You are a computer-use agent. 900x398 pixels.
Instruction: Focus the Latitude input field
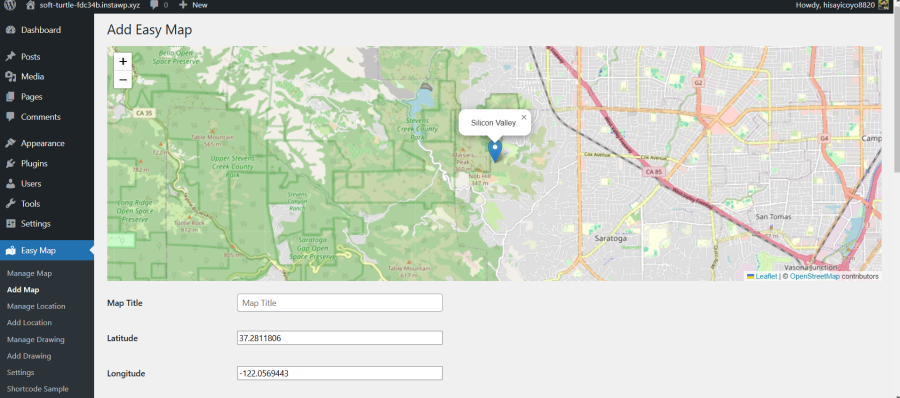pos(340,338)
